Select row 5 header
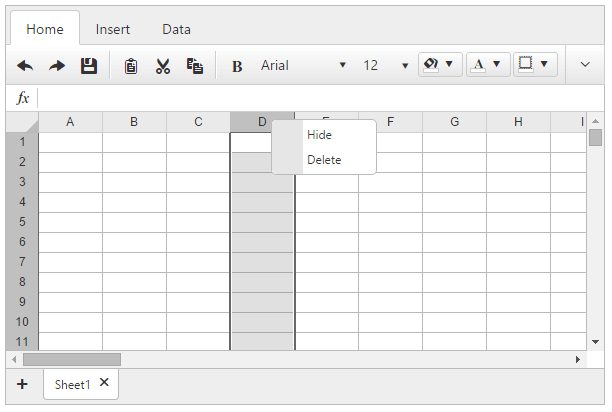 [22, 222]
